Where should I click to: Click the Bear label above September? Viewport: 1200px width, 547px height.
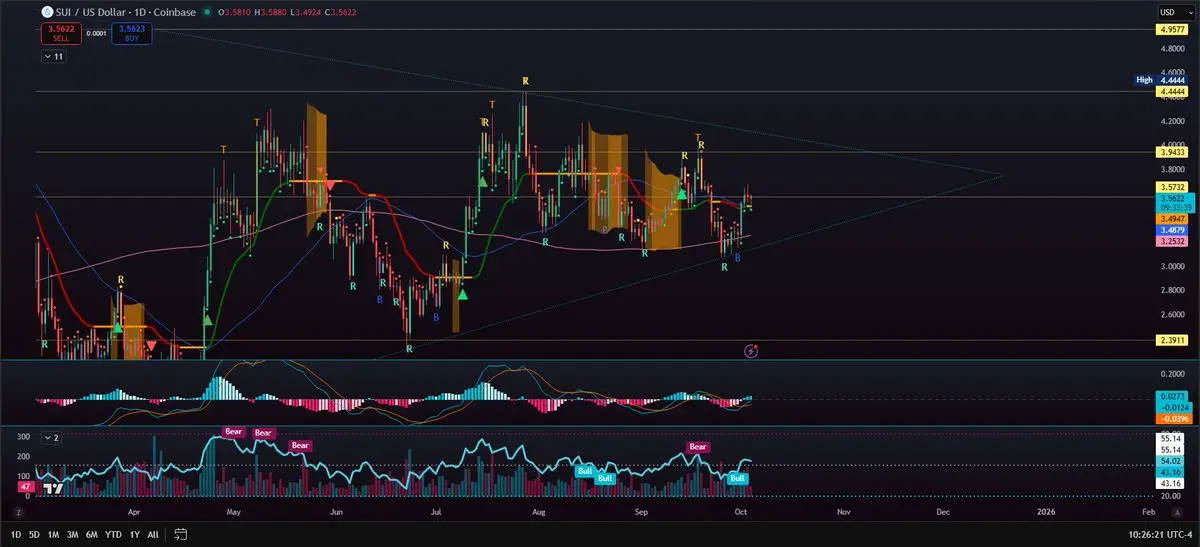click(x=698, y=446)
